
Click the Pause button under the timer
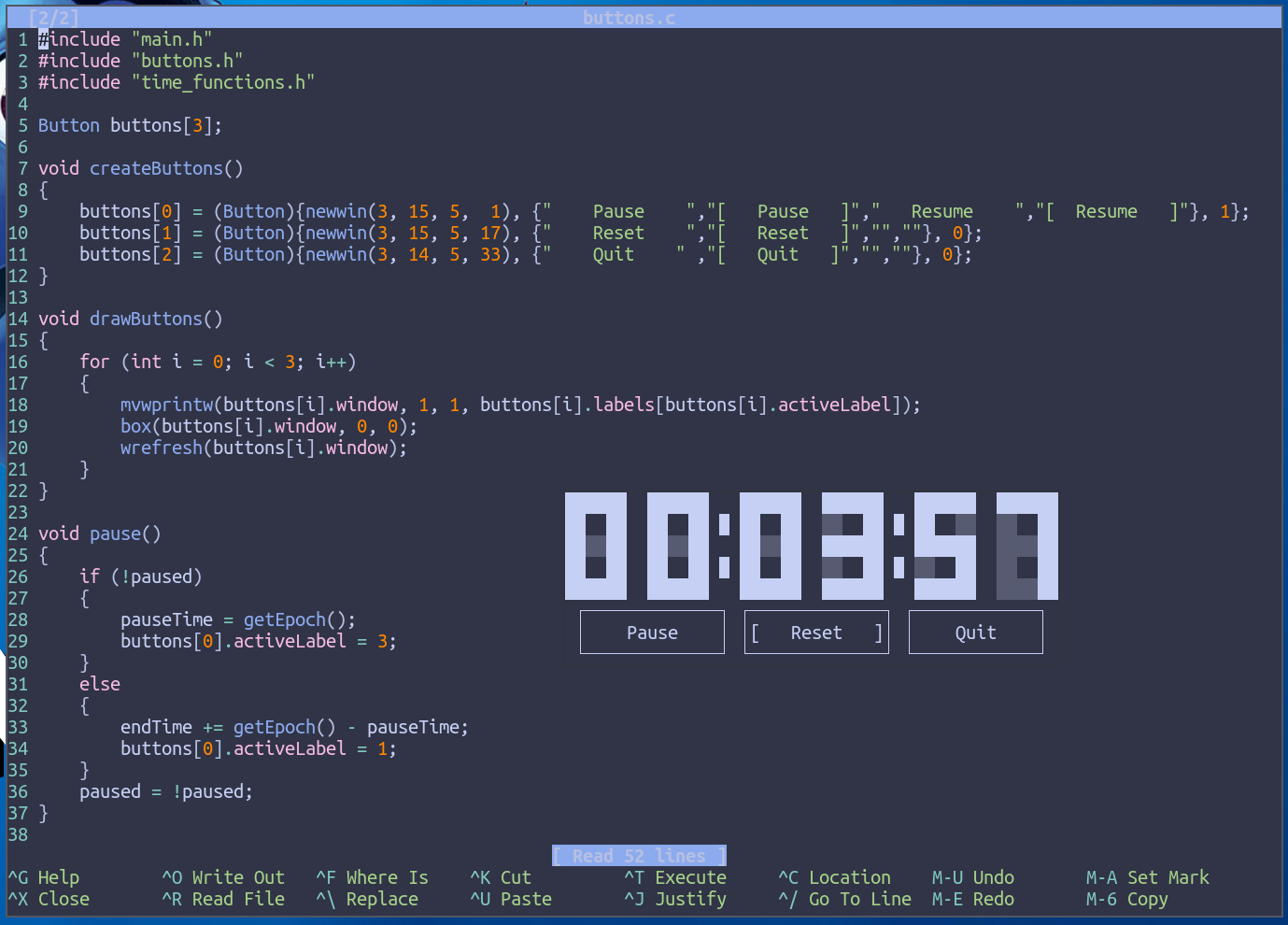[652, 633]
